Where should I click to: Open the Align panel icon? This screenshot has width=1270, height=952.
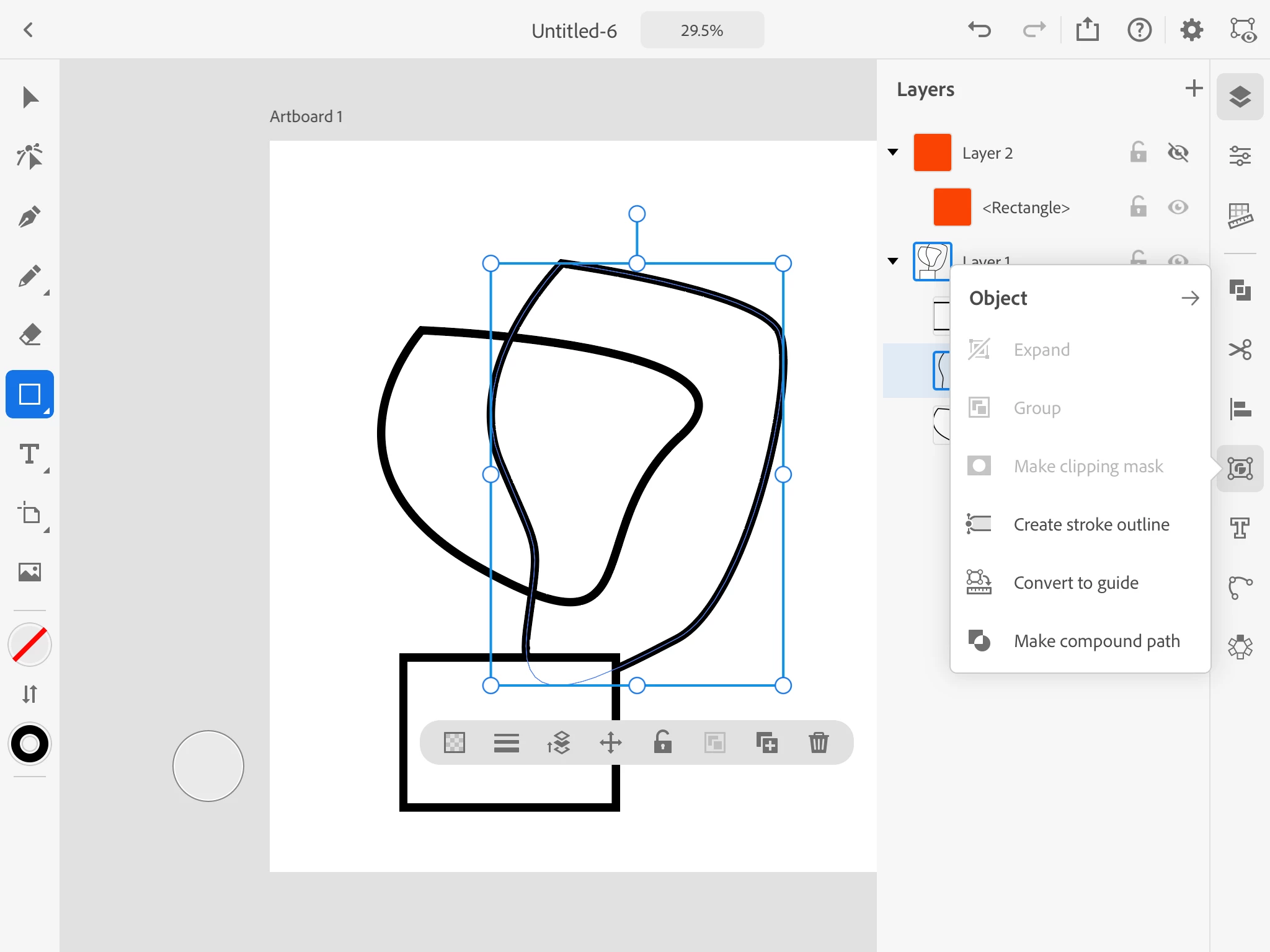pos(1240,409)
